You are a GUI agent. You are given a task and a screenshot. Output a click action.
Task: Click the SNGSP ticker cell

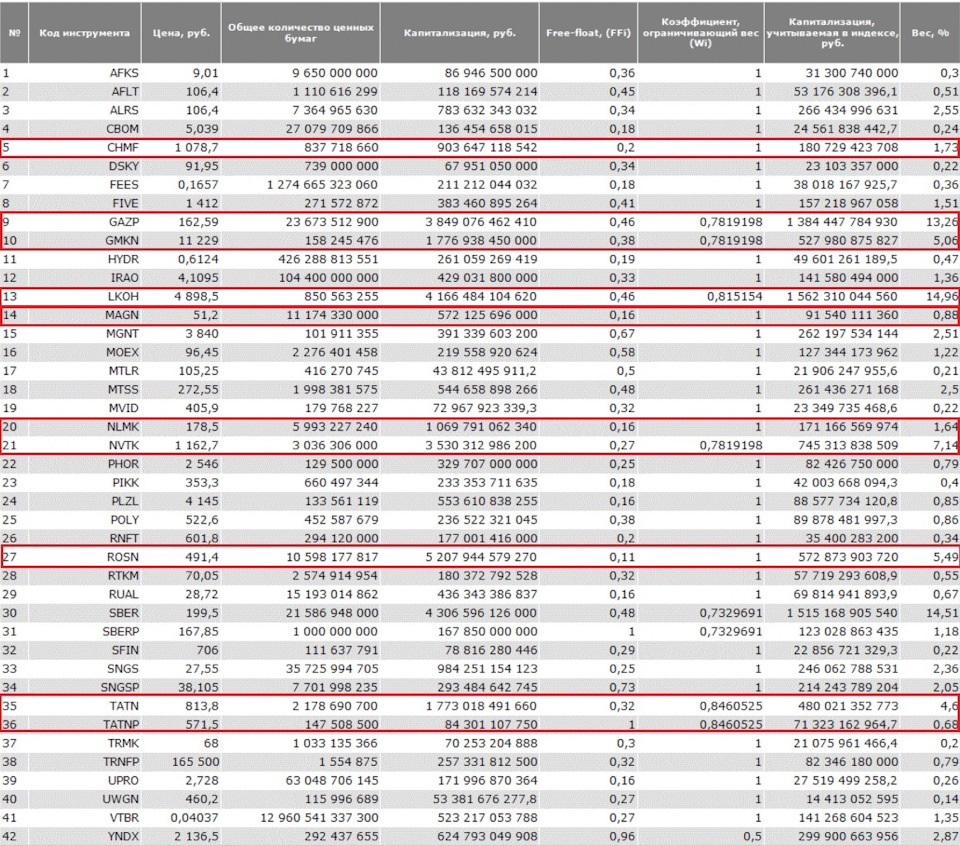120,687
